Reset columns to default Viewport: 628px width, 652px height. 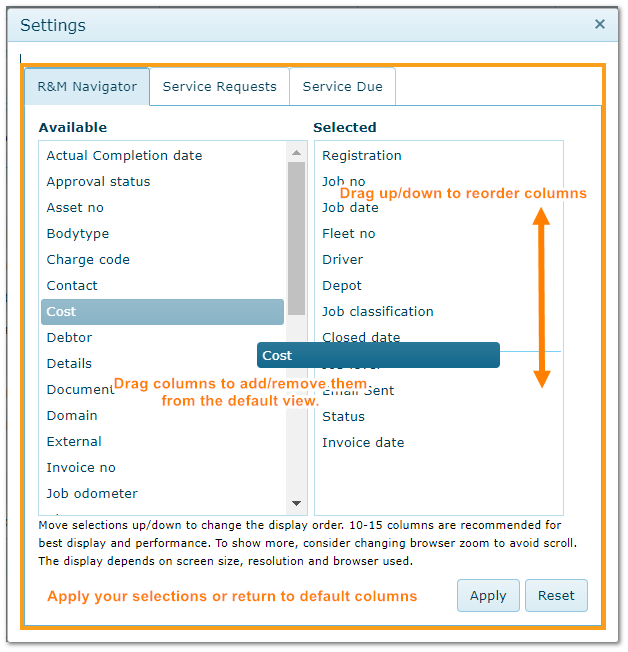556,595
